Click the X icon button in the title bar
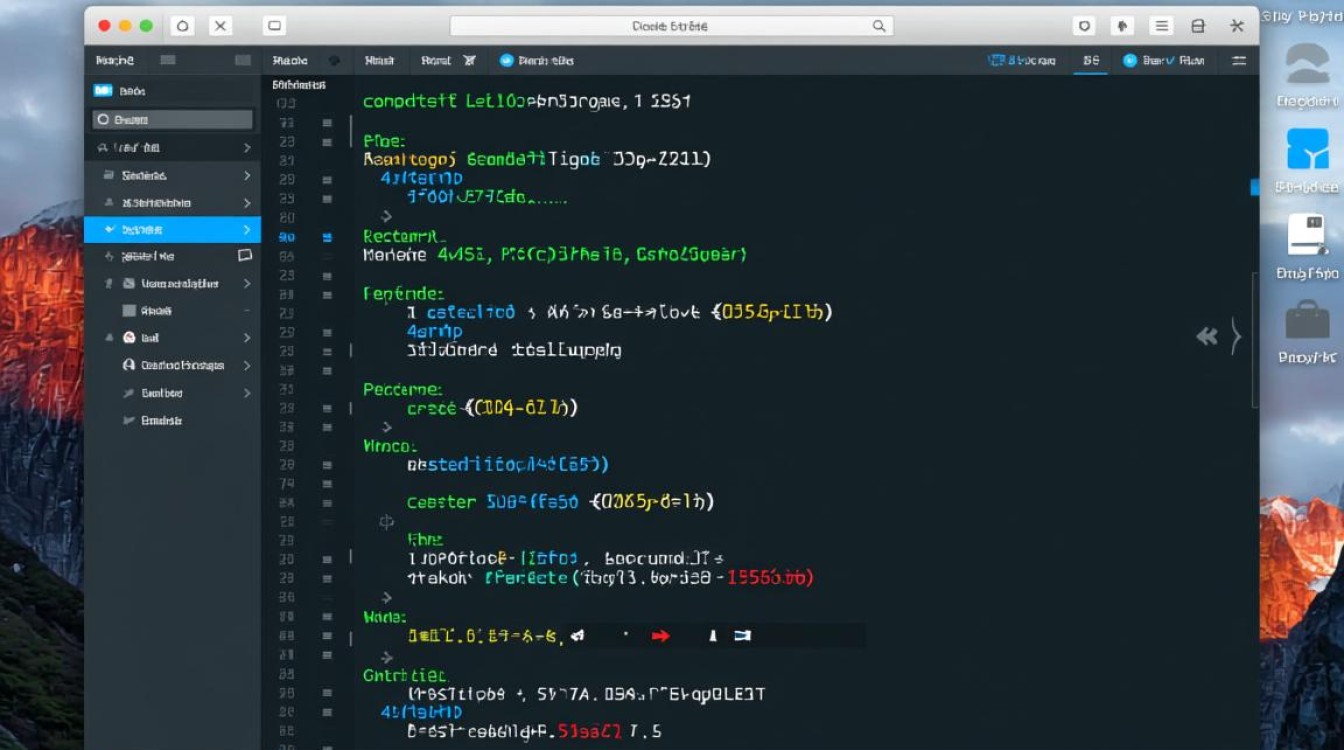Image resolution: width=1344 pixels, height=750 pixels. point(221,27)
